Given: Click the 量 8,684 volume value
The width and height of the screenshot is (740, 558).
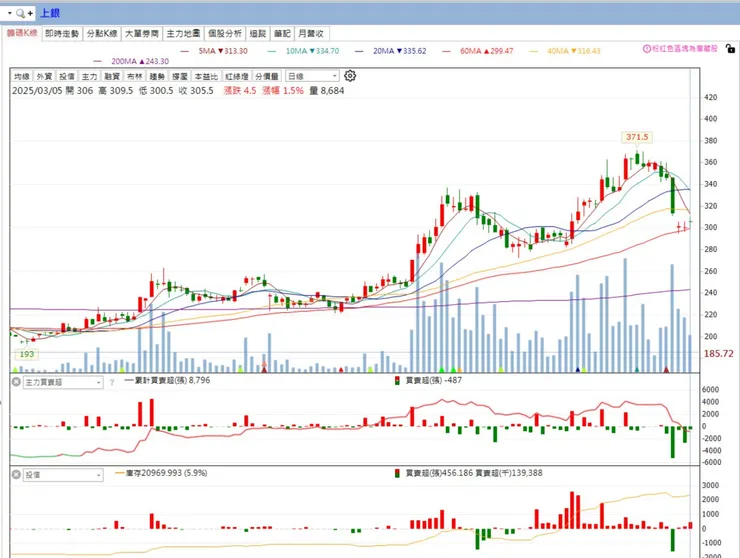Looking at the screenshot, I should (327, 91).
